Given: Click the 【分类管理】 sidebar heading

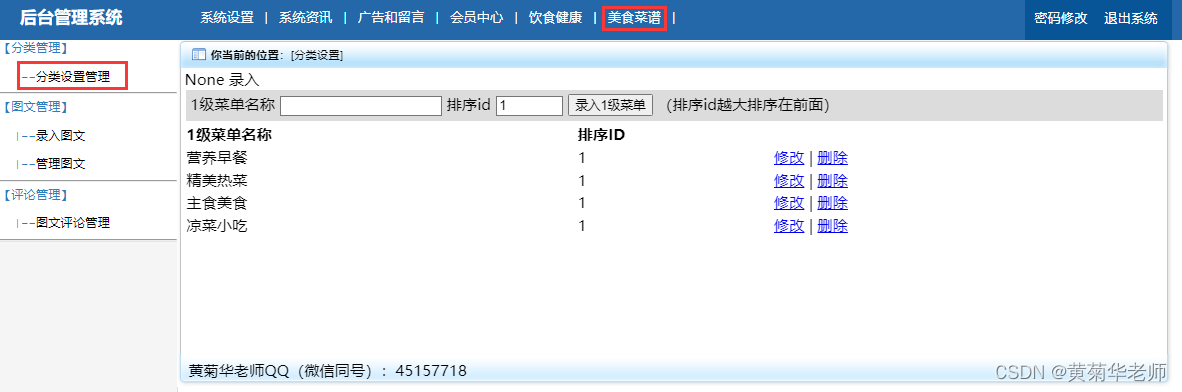Looking at the screenshot, I should click(35, 48).
